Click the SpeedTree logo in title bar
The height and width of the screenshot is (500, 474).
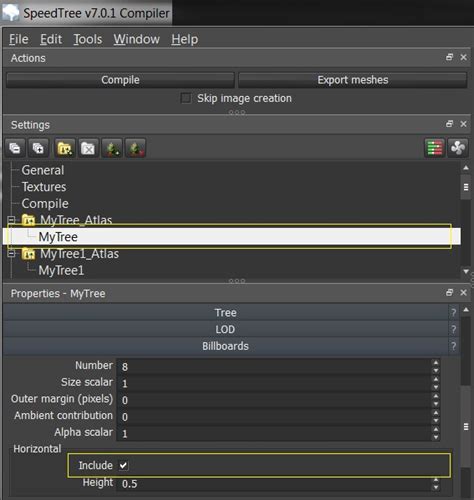11,13
